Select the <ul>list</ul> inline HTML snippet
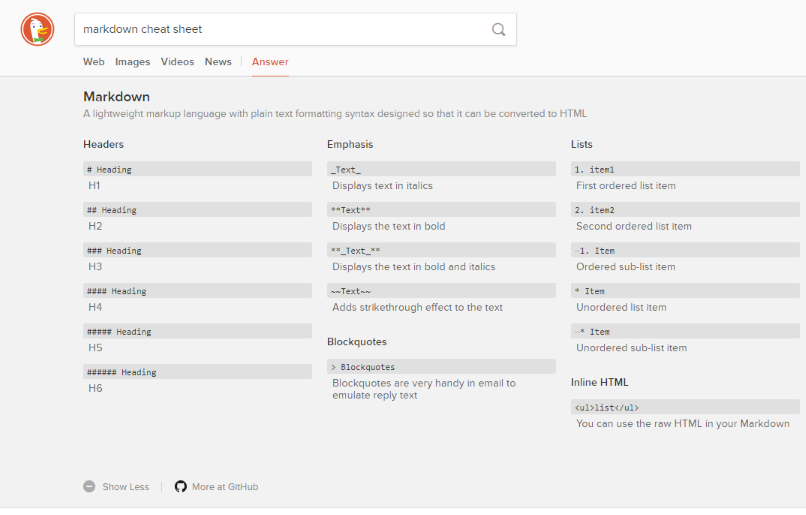This screenshot has height=515, width=806. point(607,407)
